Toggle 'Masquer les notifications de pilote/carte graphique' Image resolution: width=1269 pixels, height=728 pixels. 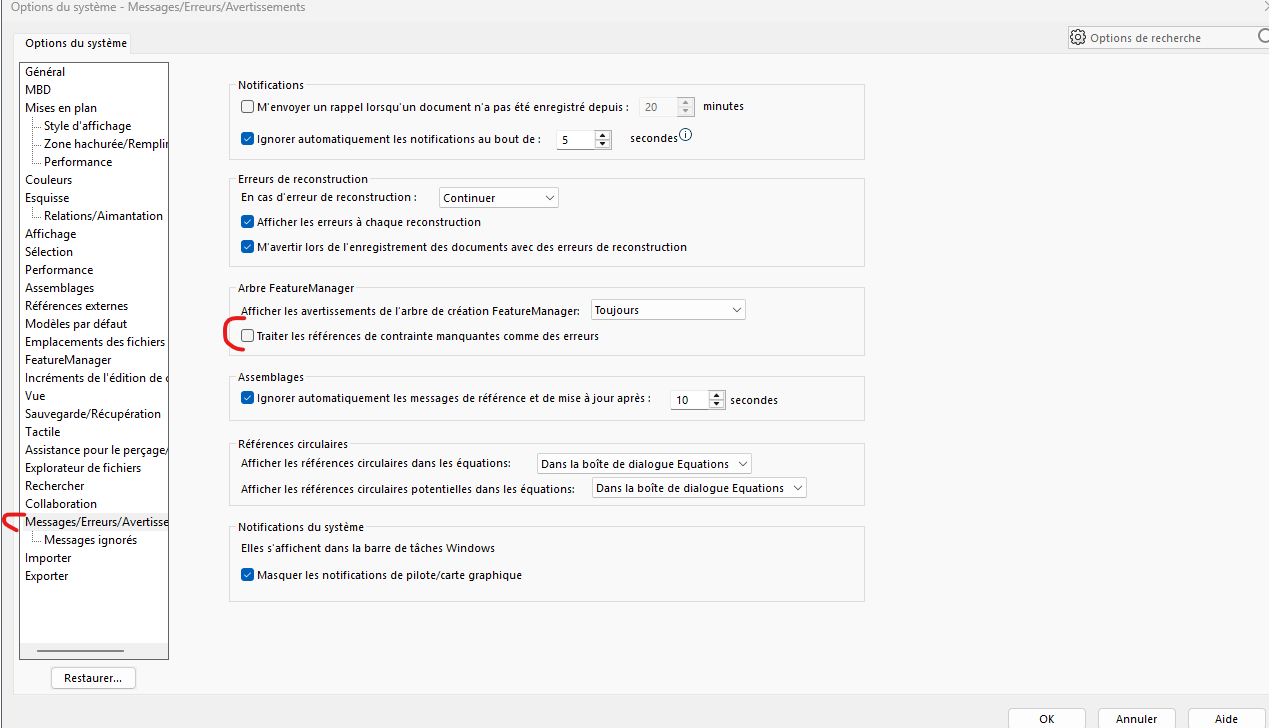(x=248, y=575)
